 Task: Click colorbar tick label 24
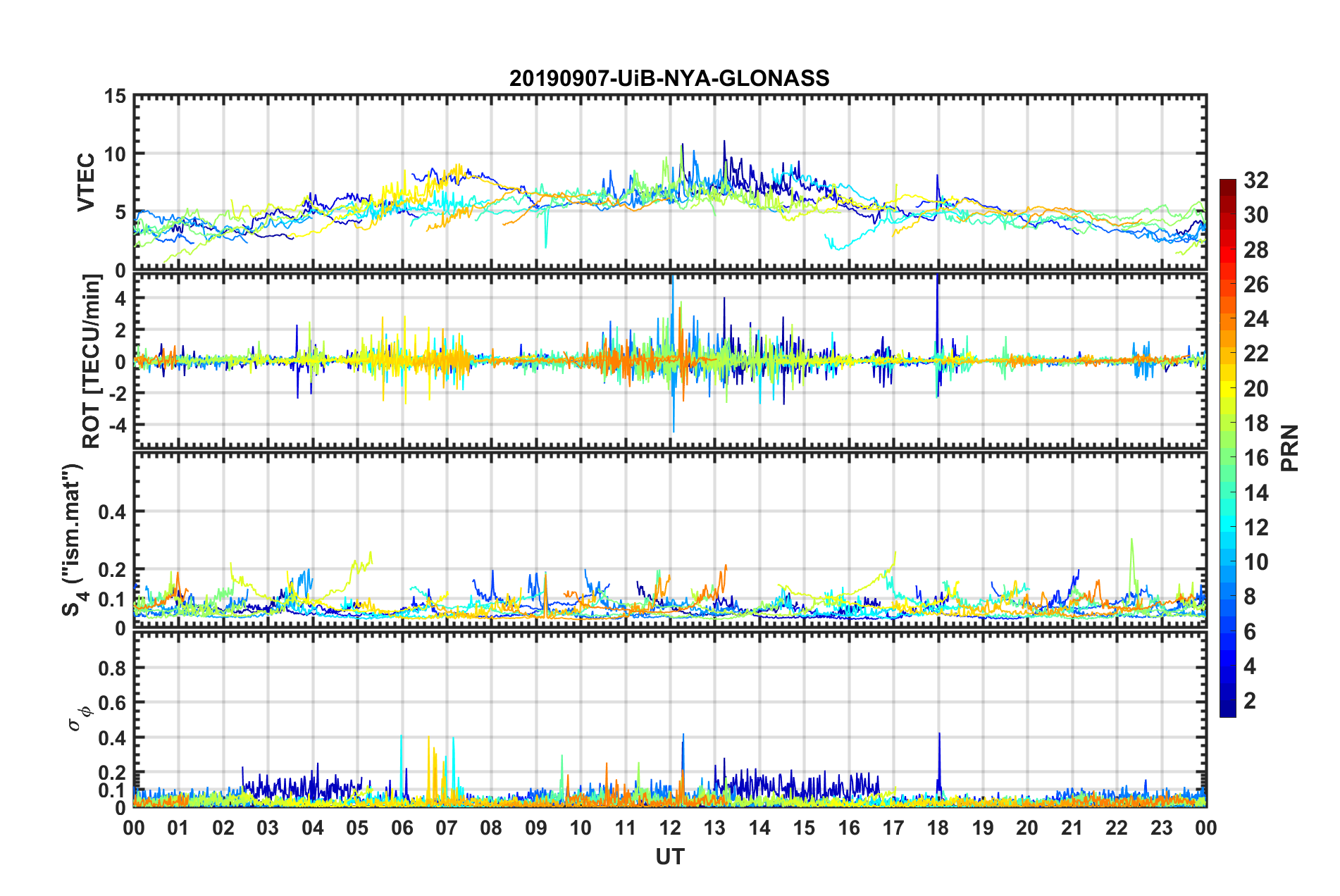click(1256, 319)
